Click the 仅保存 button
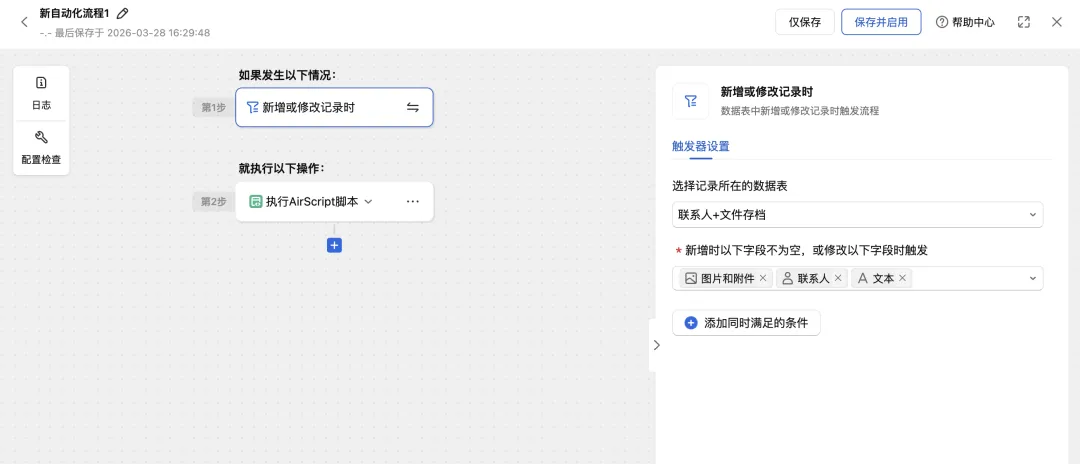The height and width of the screenshot is (464, 1080). (x=804, y=22)
